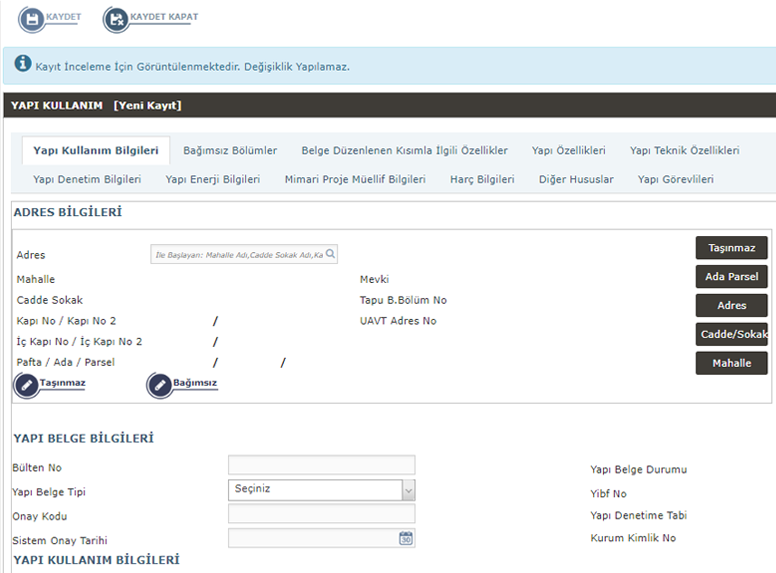Click the search magnifier in Adres field
776x573 pixels.
(x=331, y=255)
